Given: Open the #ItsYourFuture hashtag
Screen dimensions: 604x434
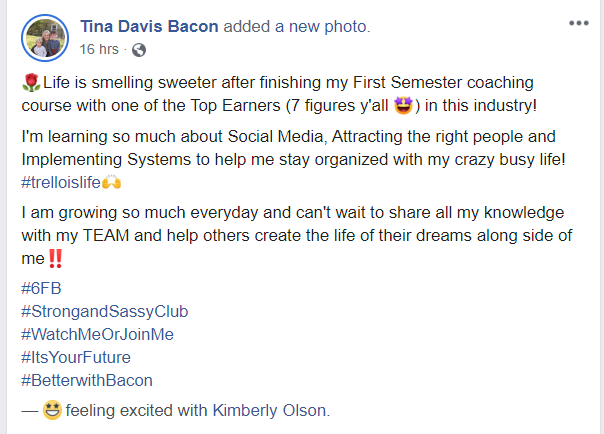Looking at the screenshot, I should 75,357.
